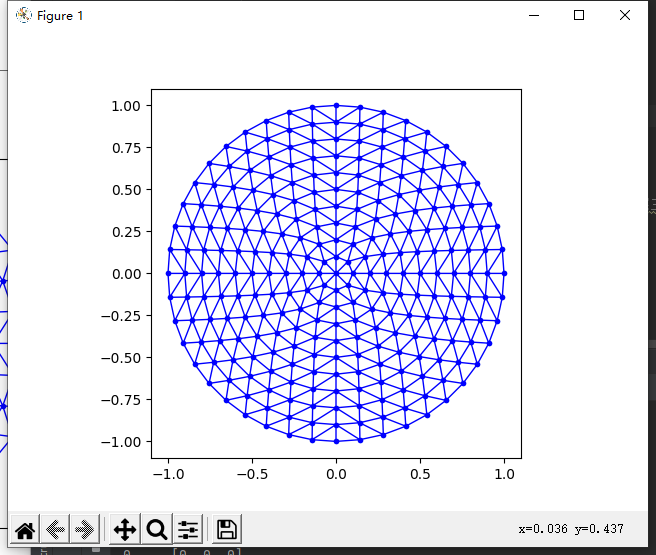Minimize the Figure 1 window
656x555 pixels.
click(534, 15)
